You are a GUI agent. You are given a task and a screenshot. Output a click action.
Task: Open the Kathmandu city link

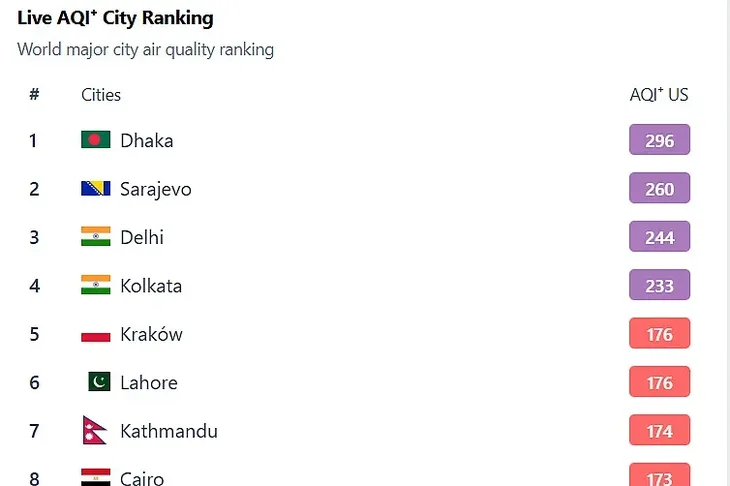(x=168, y=431)
